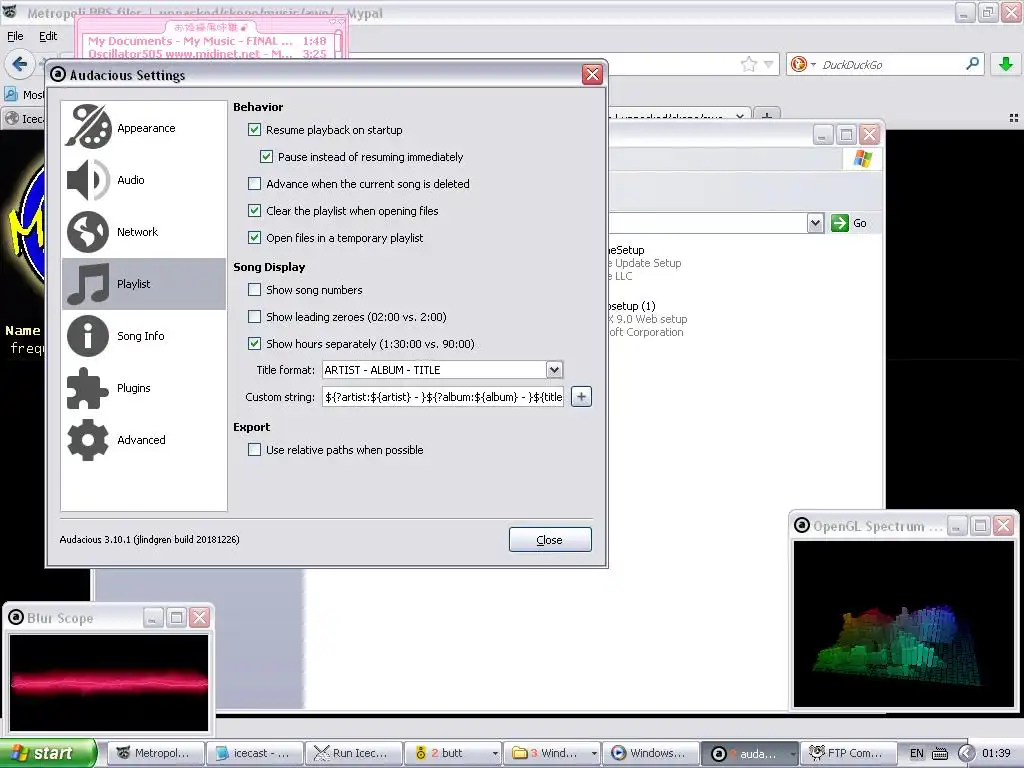Open the FTP Com taskbar item
This screenshot has width=1024, height=768.
point(848,753)
